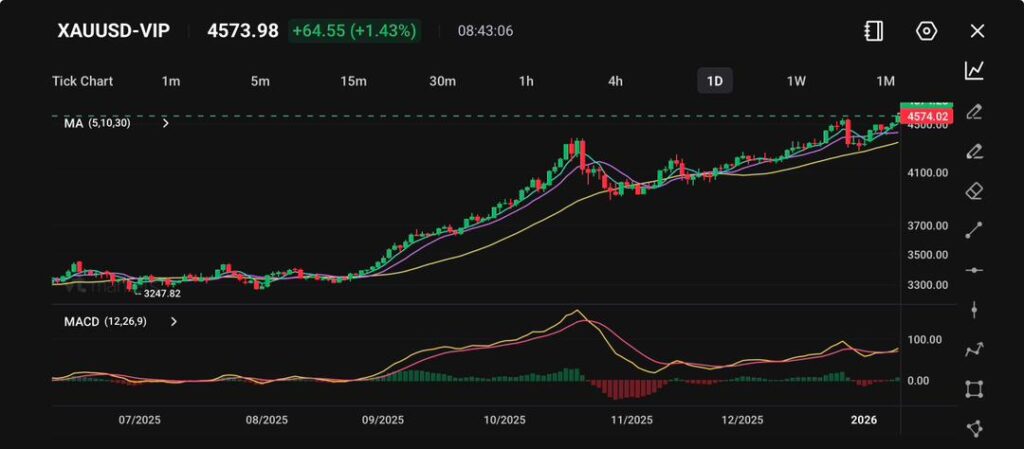Select the vertical line drawing tool

coord(974,310)
